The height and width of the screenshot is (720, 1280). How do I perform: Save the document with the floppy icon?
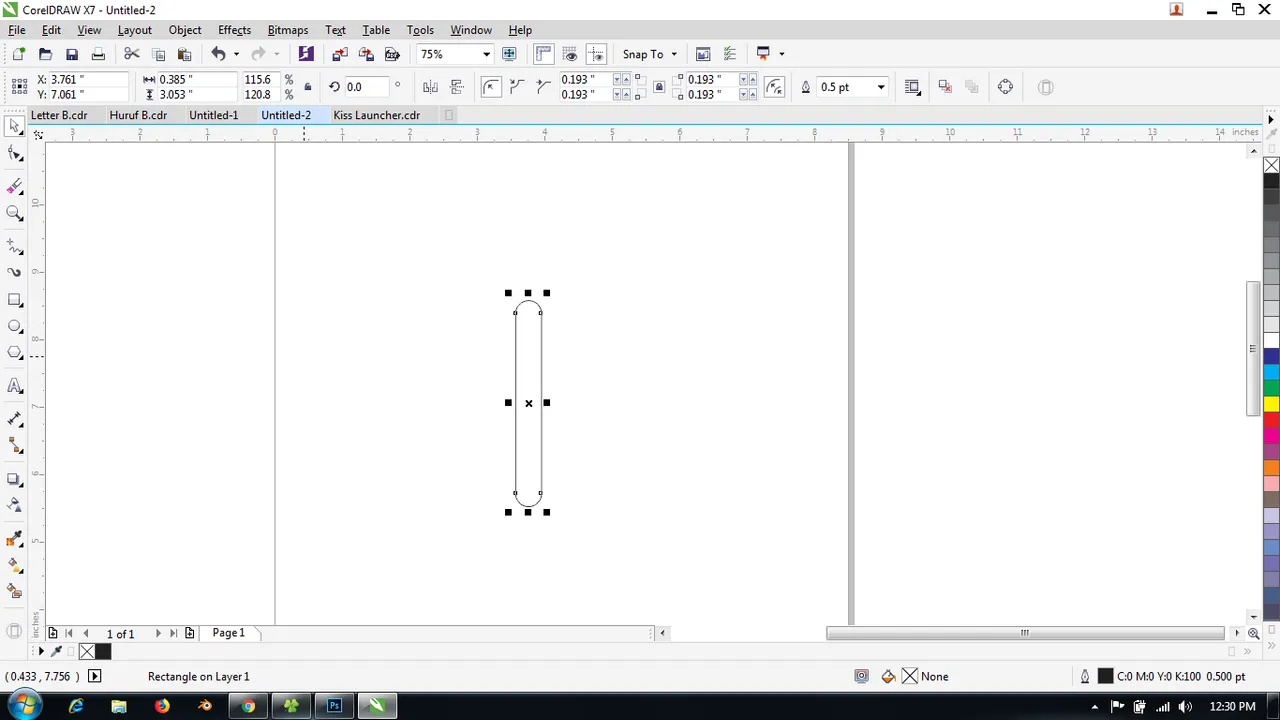click(x=72, y=54)
